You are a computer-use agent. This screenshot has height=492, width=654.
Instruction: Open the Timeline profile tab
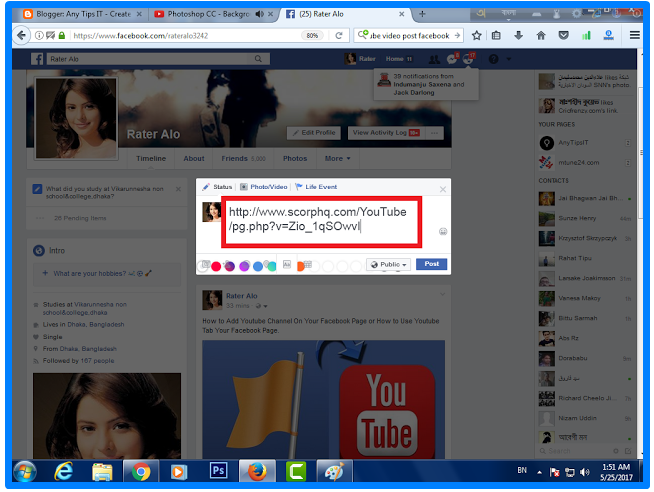151,158
